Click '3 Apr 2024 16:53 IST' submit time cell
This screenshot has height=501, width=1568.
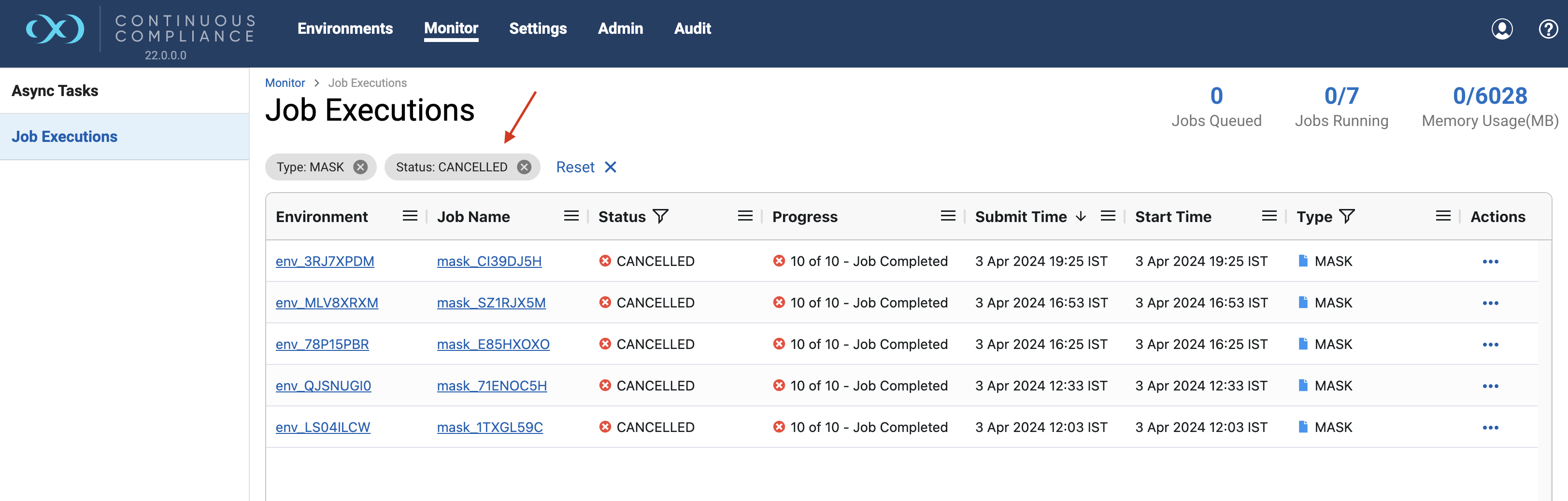coord(1041,303)
